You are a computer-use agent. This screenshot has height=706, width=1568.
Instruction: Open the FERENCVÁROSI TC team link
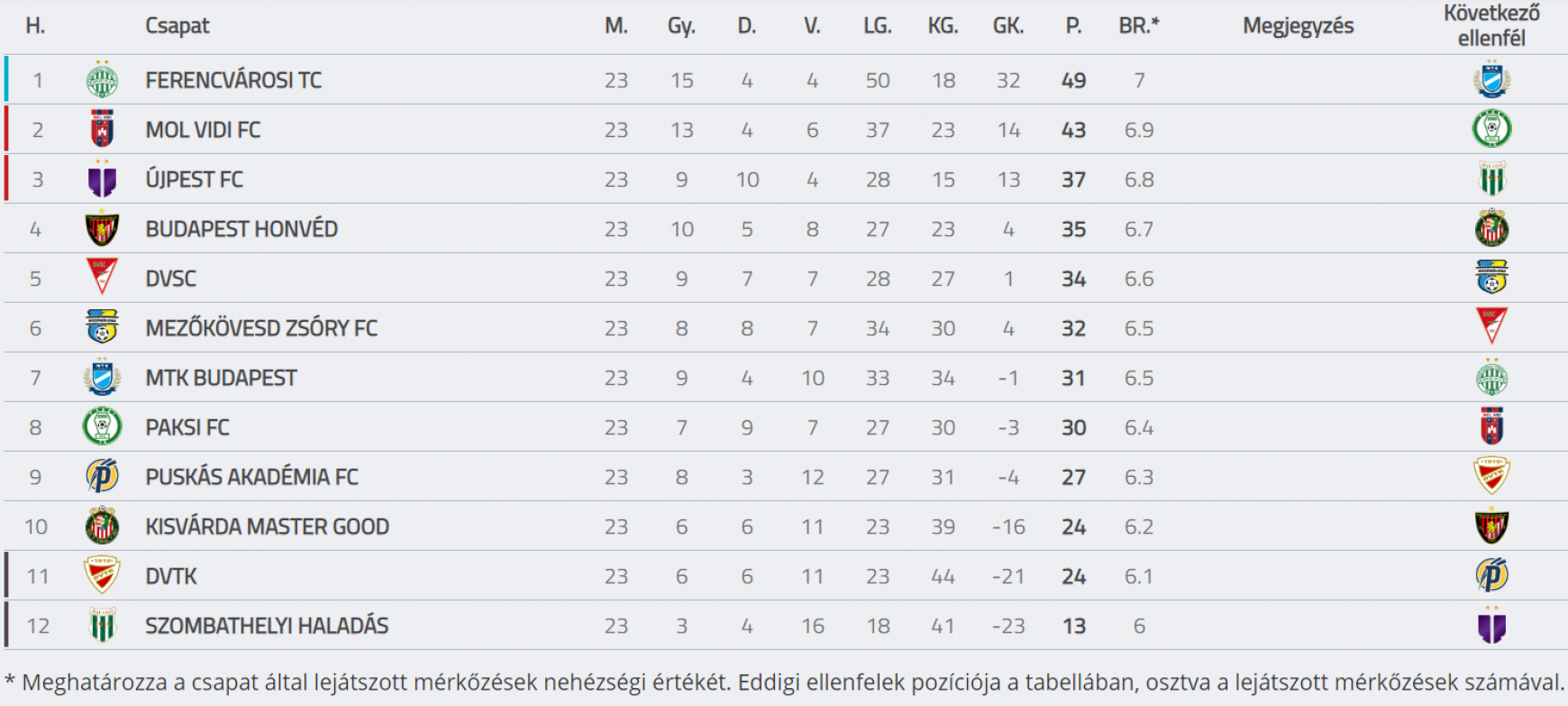233,80
